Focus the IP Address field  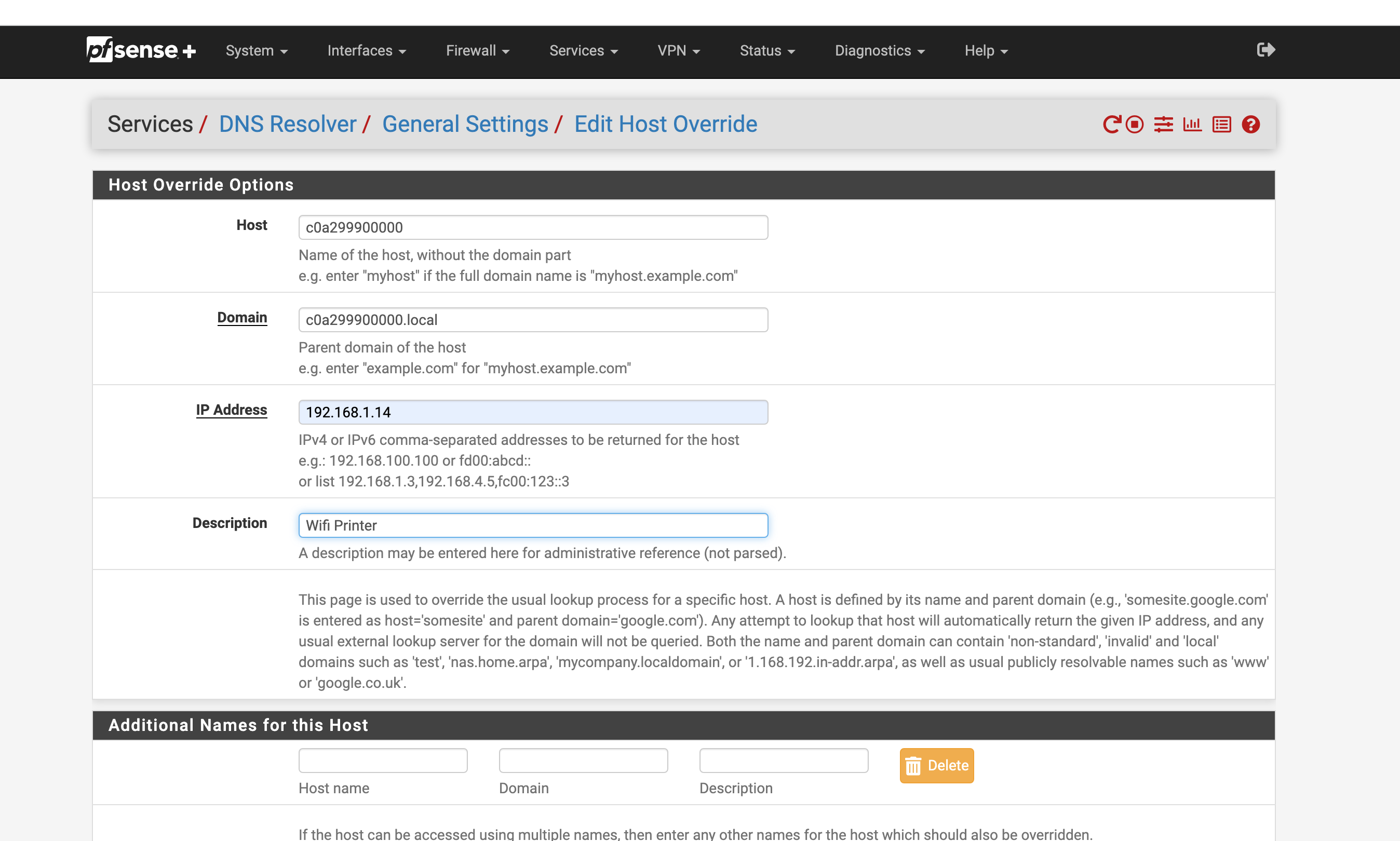pyautogui.click(x=533, y=412)
